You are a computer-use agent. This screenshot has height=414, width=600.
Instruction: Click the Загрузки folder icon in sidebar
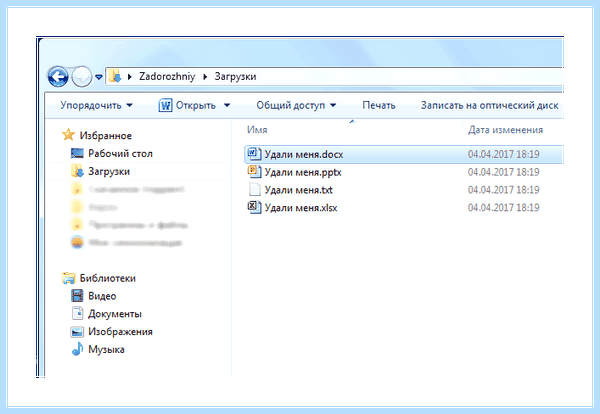(77, 171)
